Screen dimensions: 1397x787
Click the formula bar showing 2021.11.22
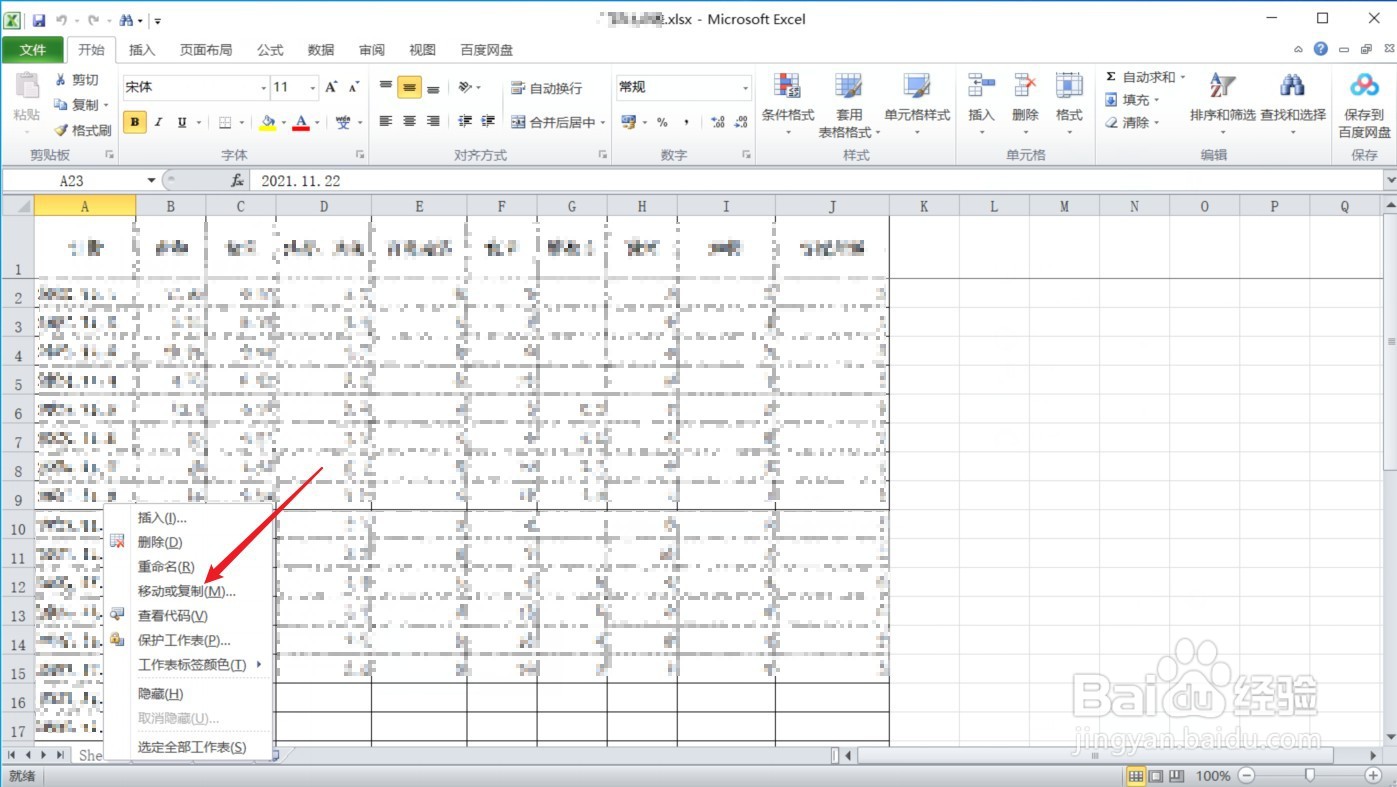click(817, 181)
